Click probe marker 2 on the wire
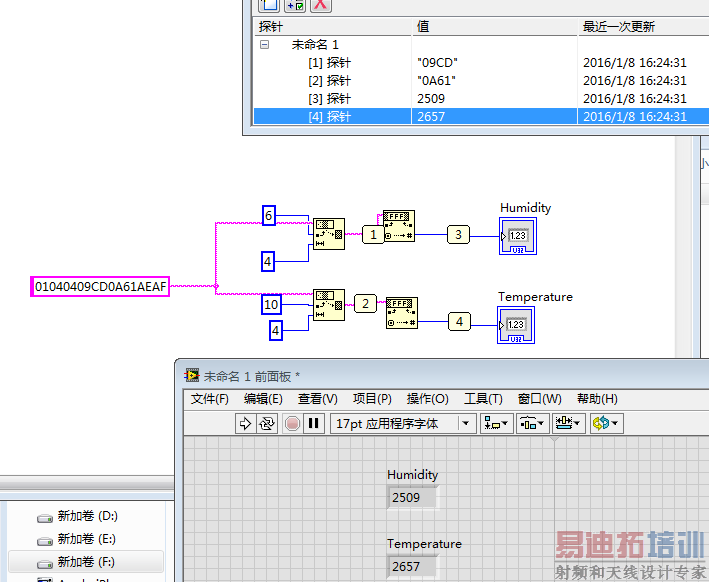Image resolution: width=709 pixels, height=582 pixels. coord(365,303)
